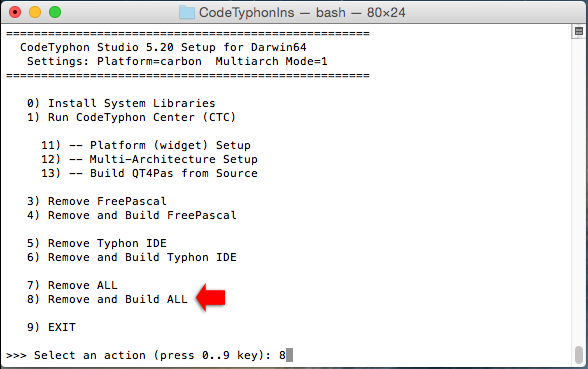
Task: Click the 'Platform (widget) Setup' line
Action: point(146,145)
